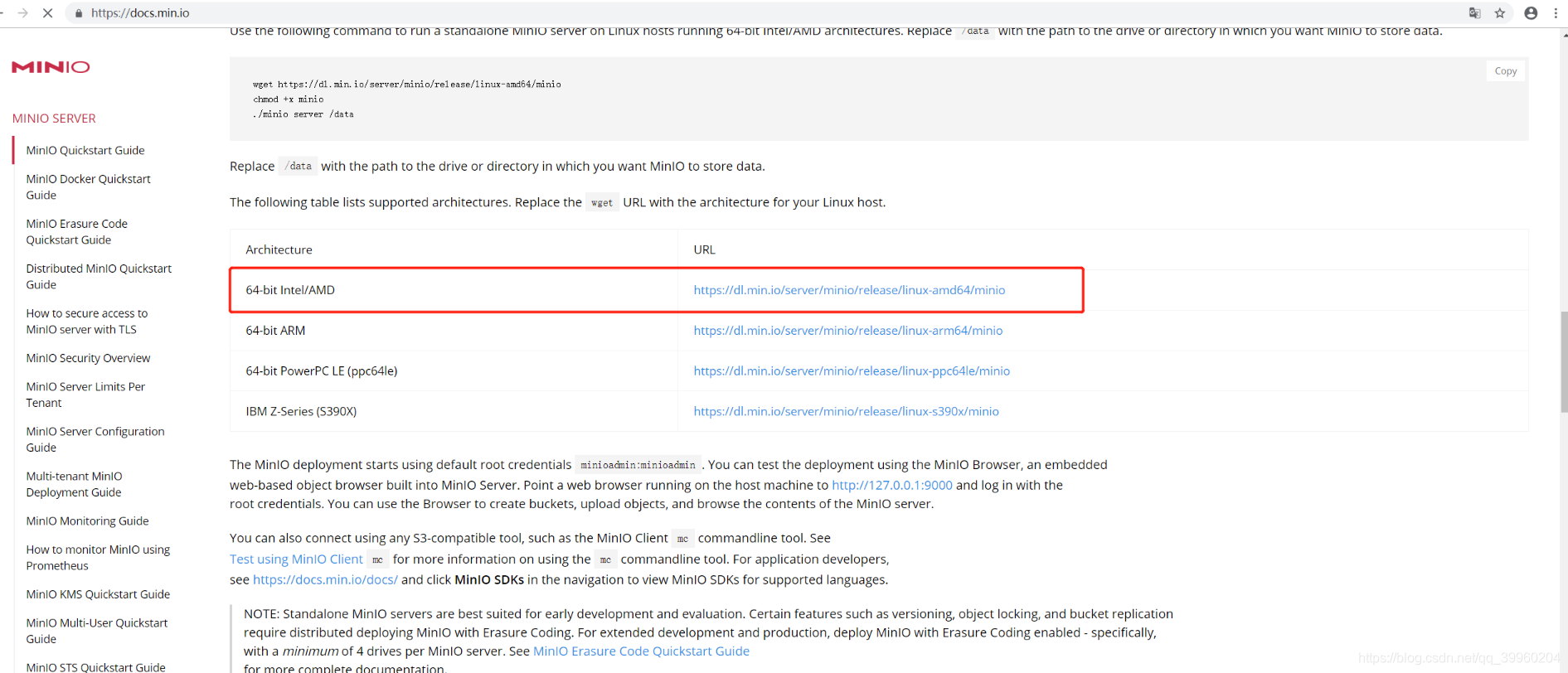Open MinIO Erasure Code Quickstart Guide sidebar item
Screen dimensions: 1568x673
77,231
